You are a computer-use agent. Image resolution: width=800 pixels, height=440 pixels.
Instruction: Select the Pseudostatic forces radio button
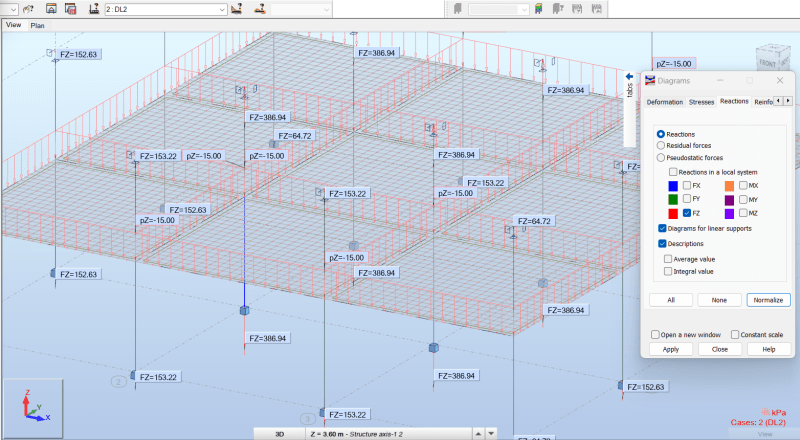(661, 158)
